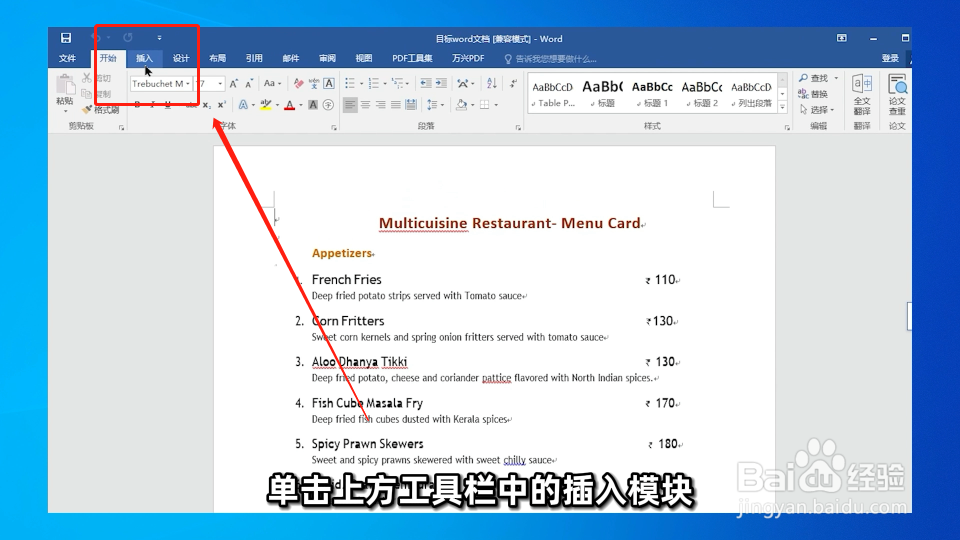Screen dimensions: 960x540
Task: Click the Appetizers heading text
Action: (342, 253)
